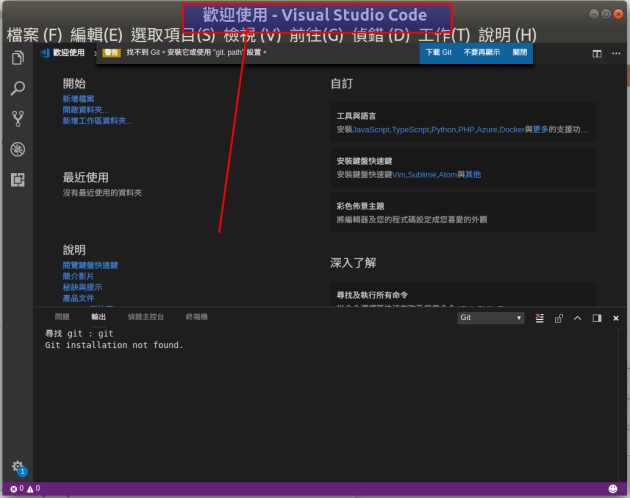Click the output panel vertical scrollbar
This screenshot has width=630, height=498.
(620, 404)
